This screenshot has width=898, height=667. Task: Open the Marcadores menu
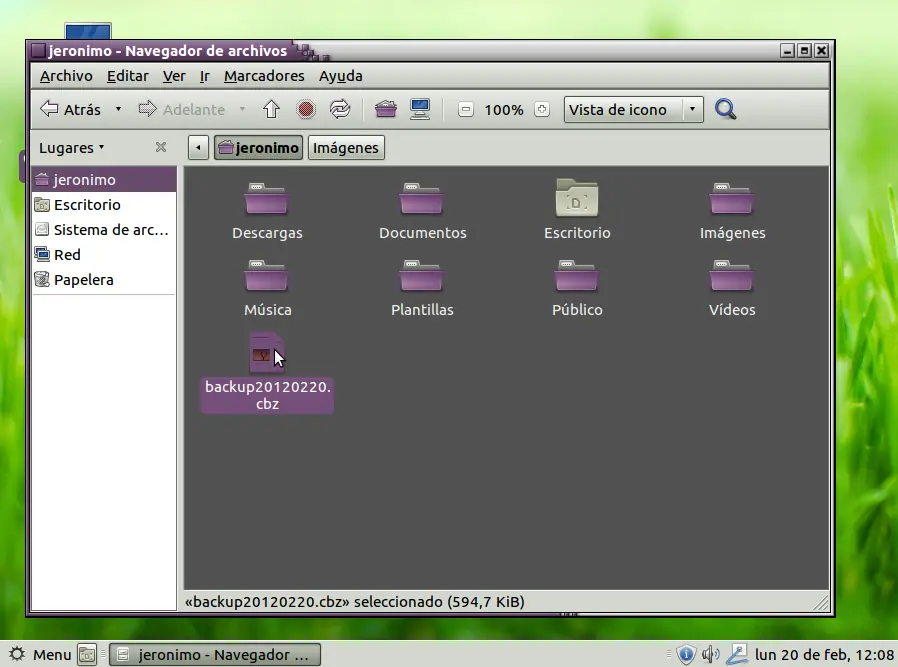pyautogui.click(x=264, y=76)
